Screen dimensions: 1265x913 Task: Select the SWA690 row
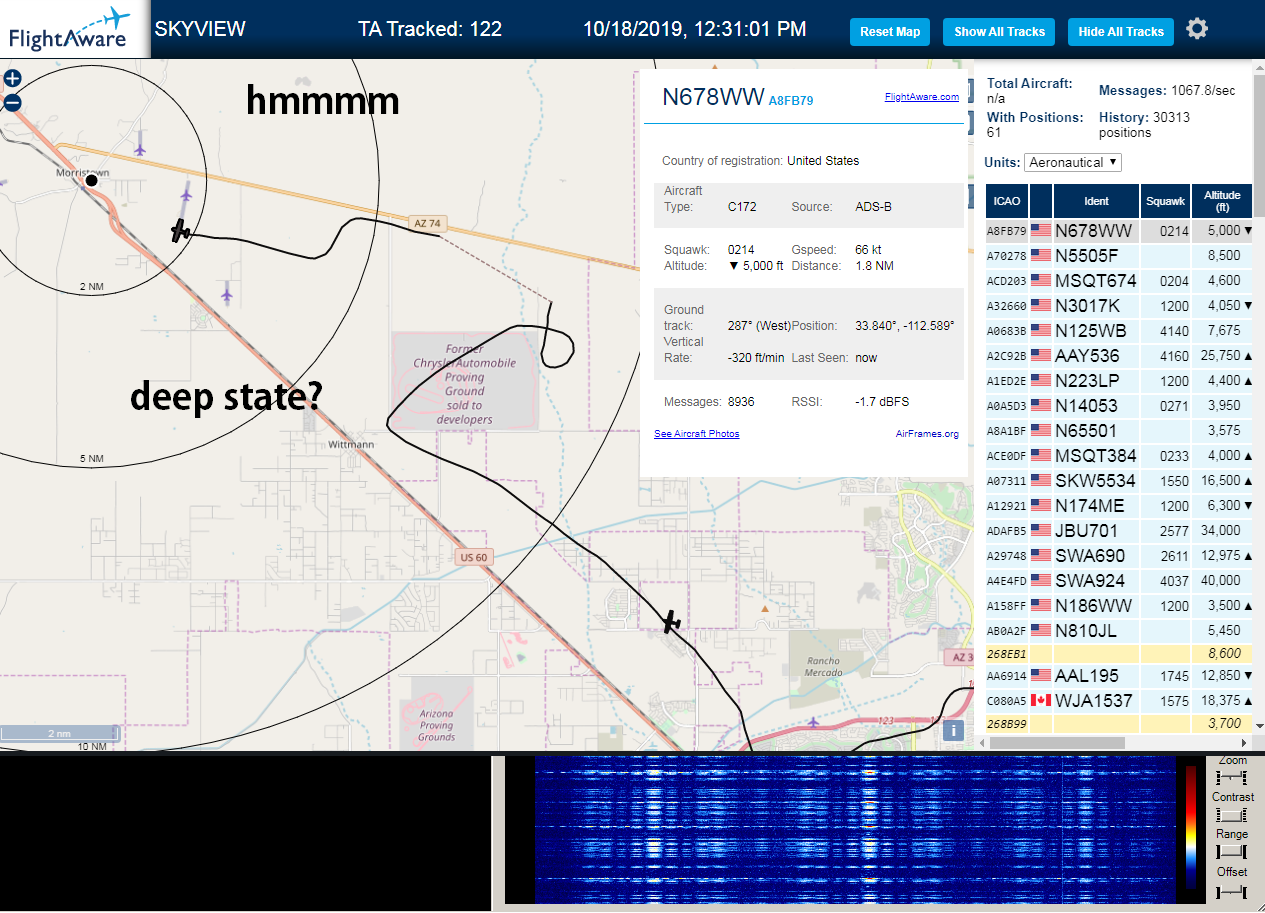tap(1119, 555)
